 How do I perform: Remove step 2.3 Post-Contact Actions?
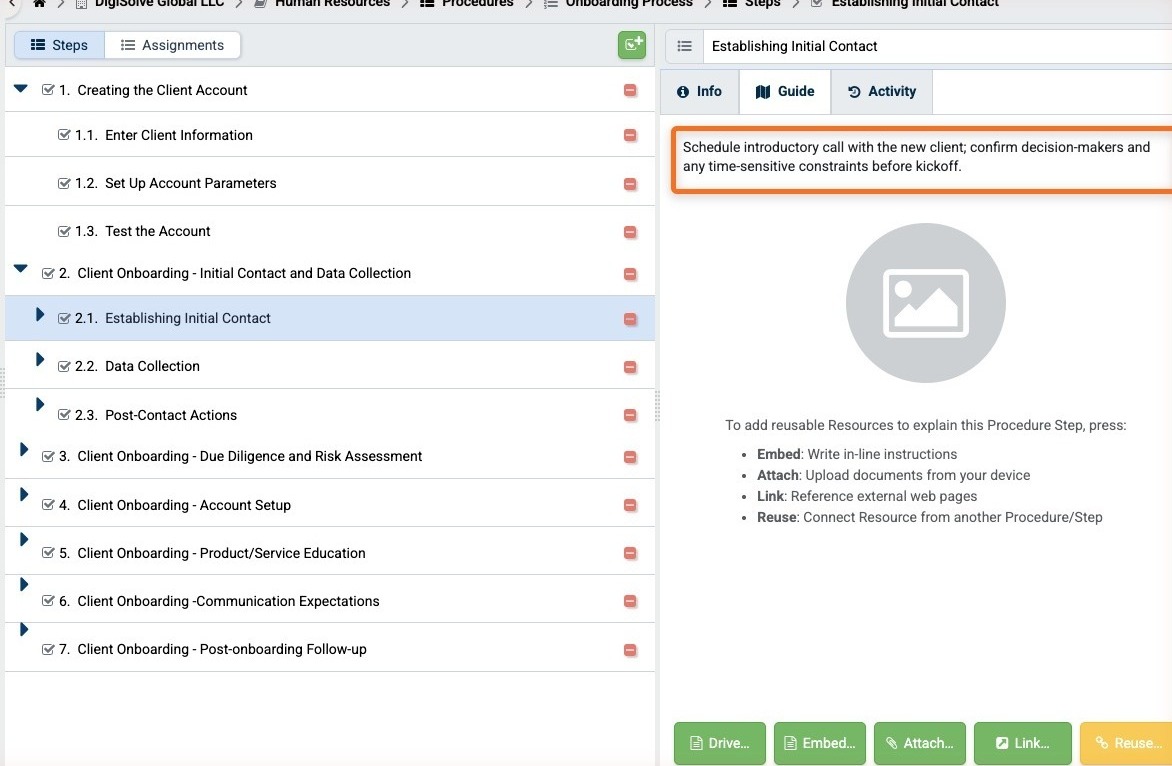coord(630,416)
